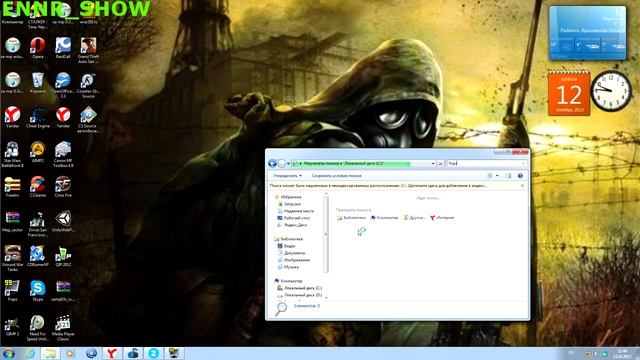
Task: Select the OpenOffice desktop shortcut
Action: click(63, 85)
